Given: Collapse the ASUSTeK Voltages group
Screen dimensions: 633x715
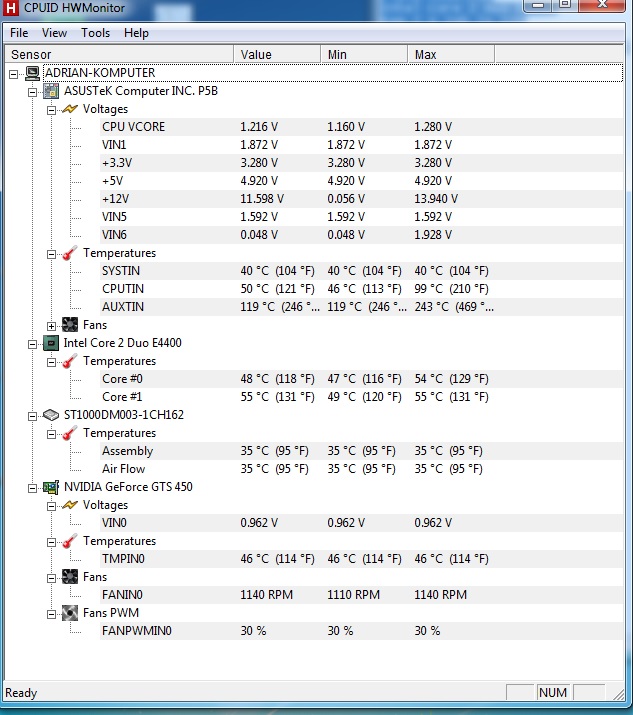Looking at the screenshot, I should tap(52, 110).
